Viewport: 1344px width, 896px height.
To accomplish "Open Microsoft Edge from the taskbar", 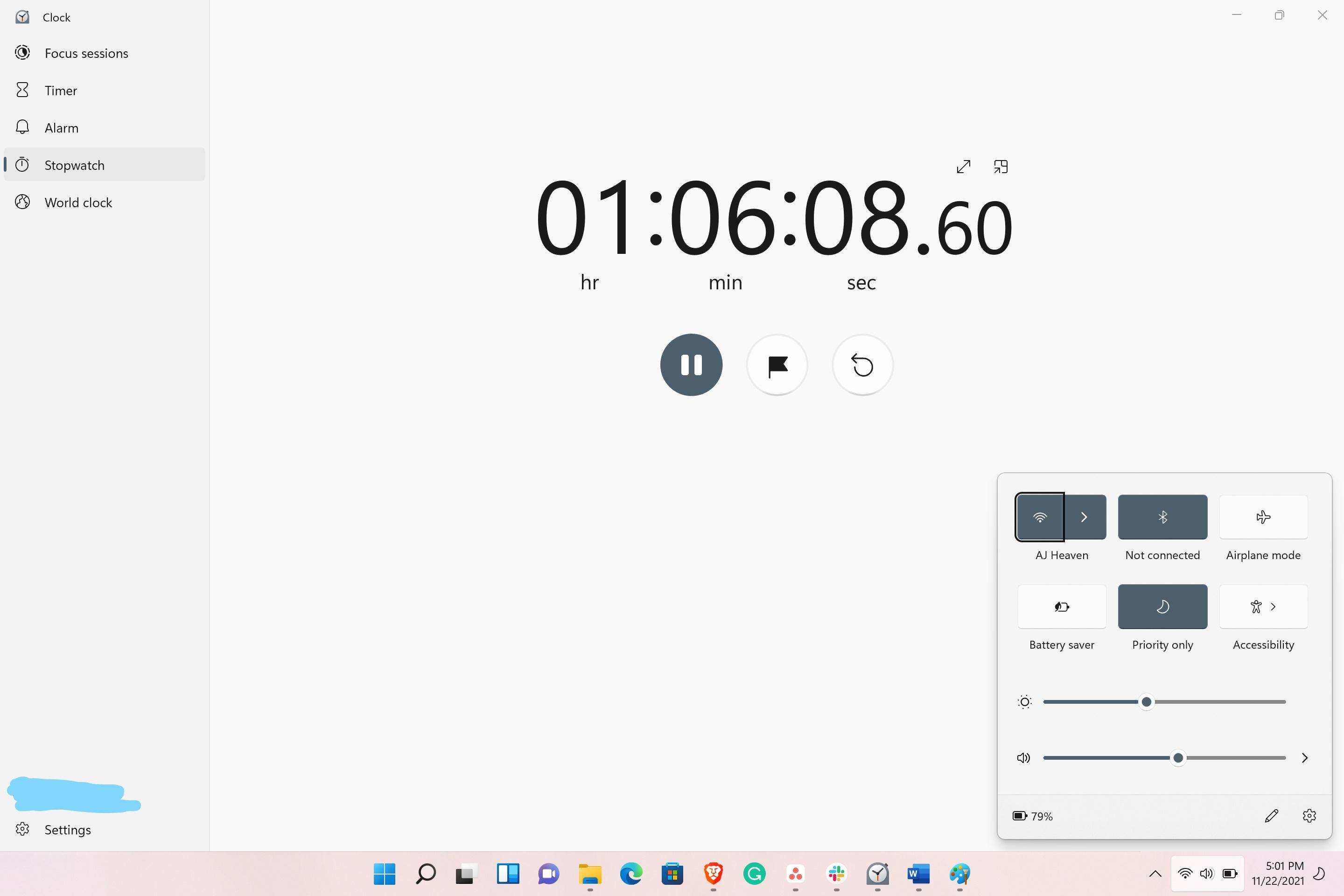I will [631, 874].
